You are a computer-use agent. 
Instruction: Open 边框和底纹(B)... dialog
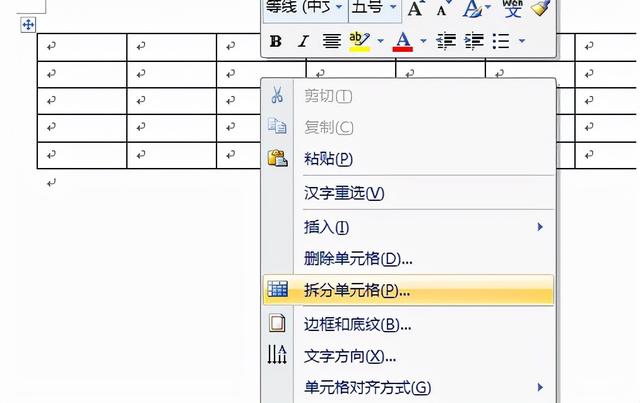pos(408,325)
